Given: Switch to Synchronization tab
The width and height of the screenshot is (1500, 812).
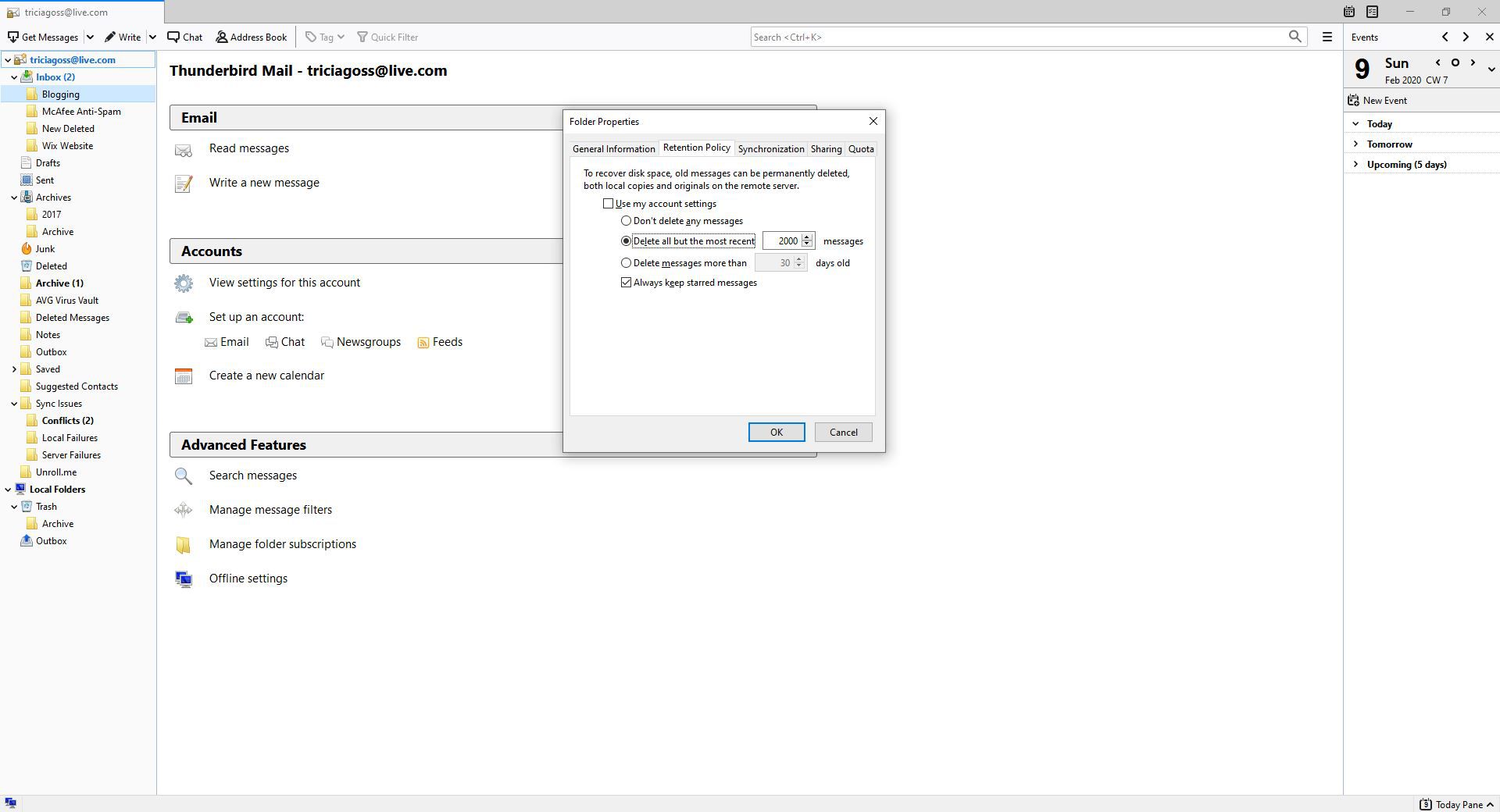Looking at the screenshot, I should 770,148.
